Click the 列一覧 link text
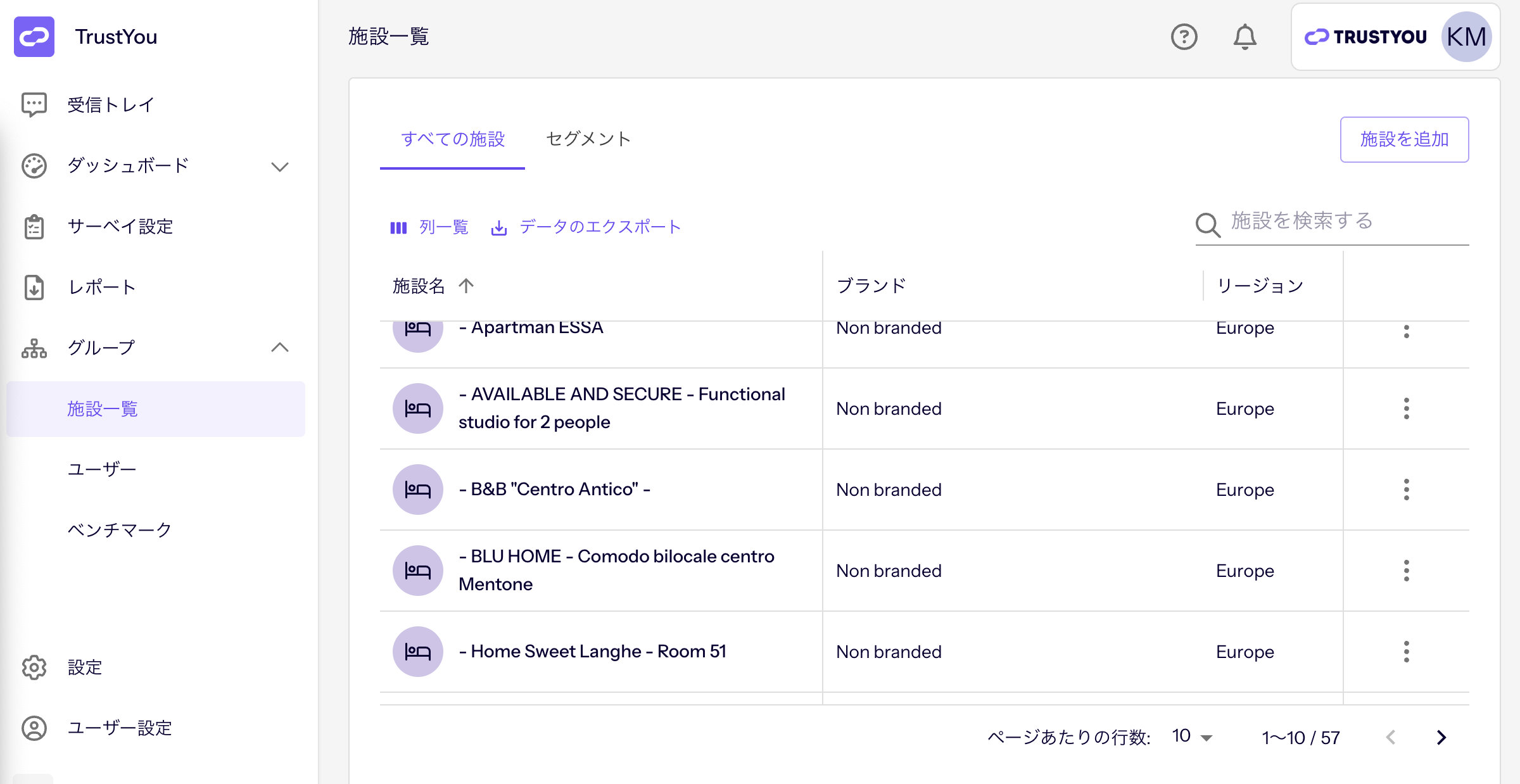 point(443,227)
